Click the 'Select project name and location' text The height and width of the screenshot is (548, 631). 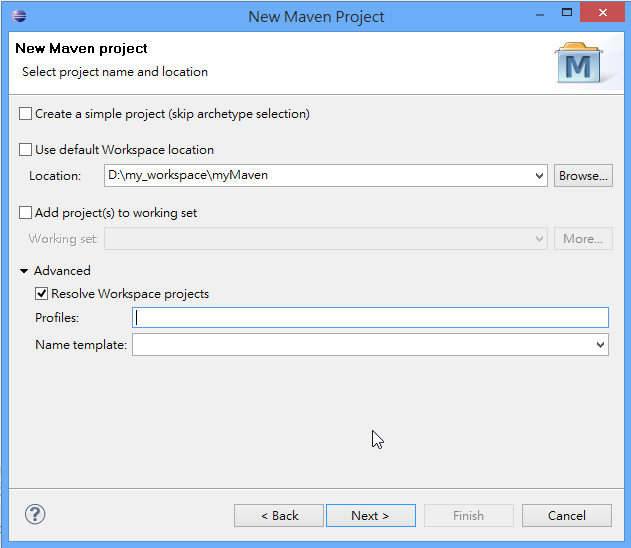pos(115,72)
